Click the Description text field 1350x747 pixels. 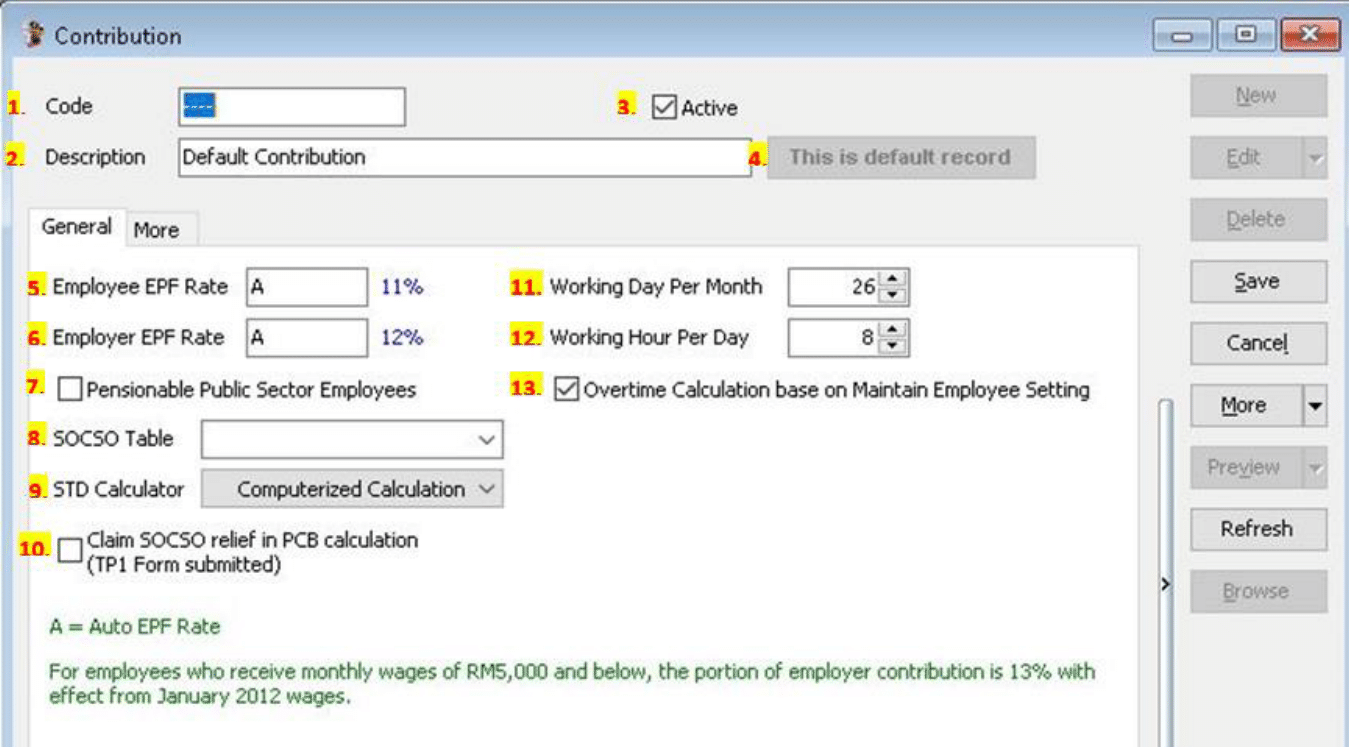click(464, 157)
